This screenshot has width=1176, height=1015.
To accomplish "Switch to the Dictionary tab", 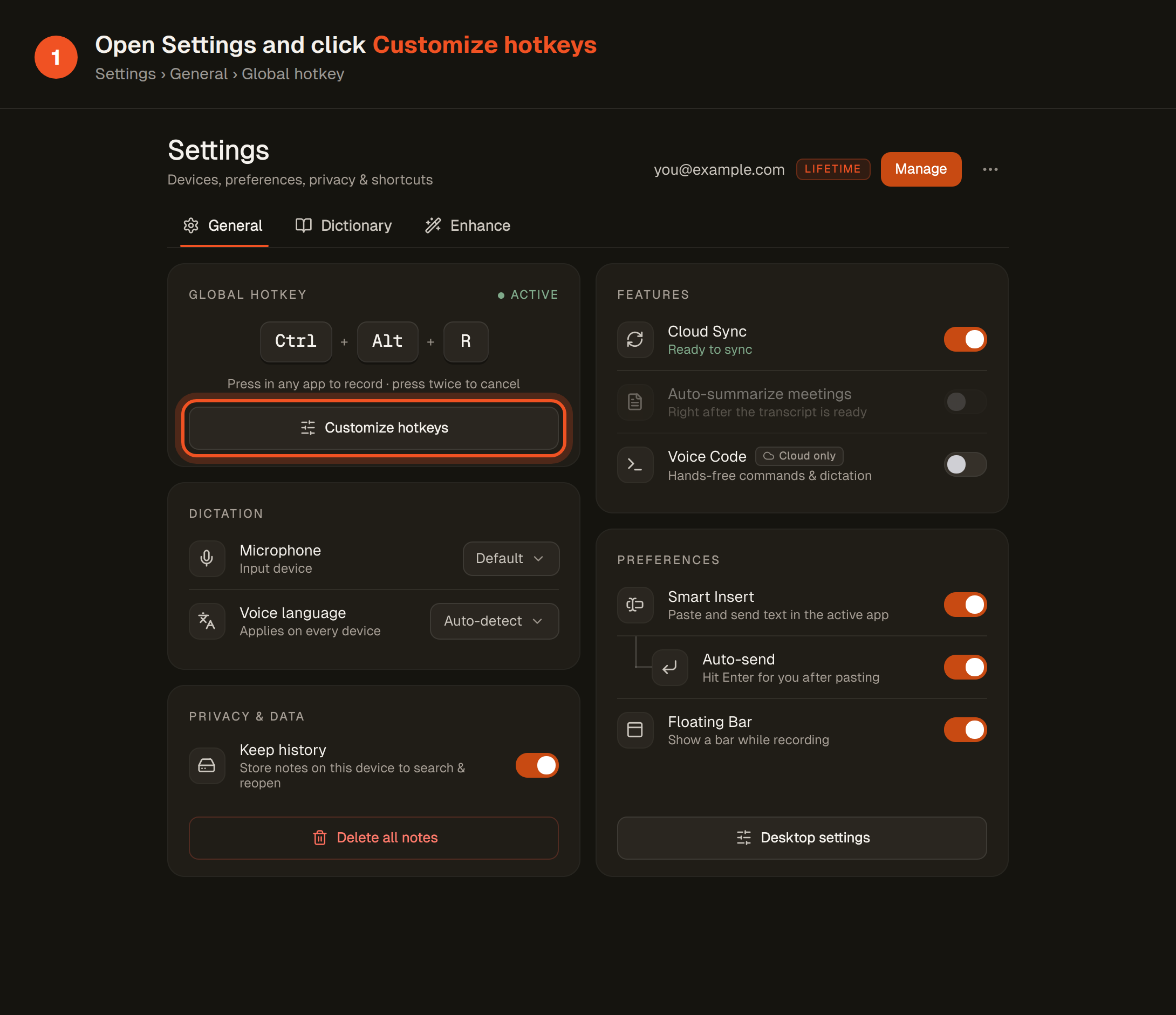I will (344, 225).
